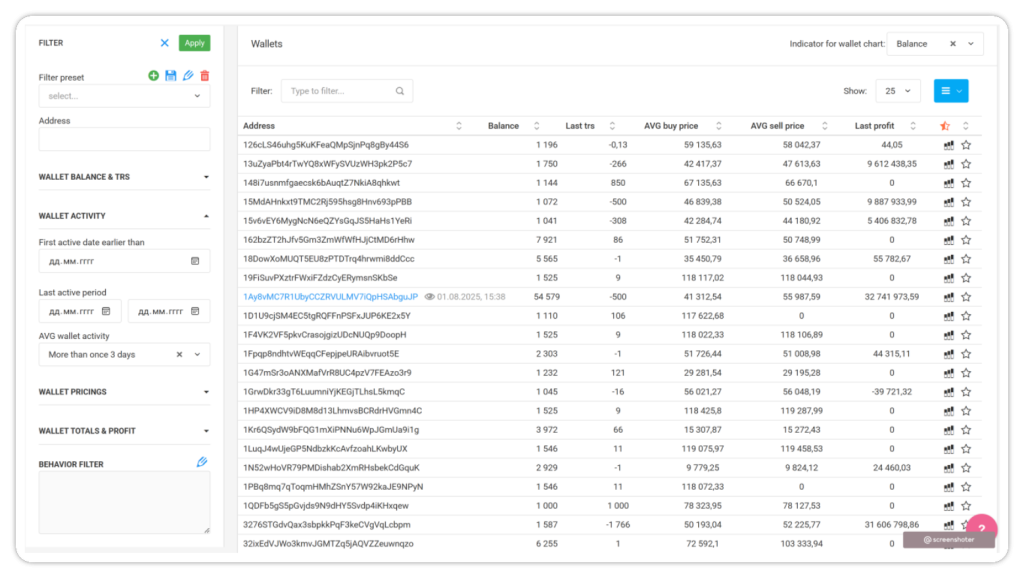
Task: Star the wallet 162bzZT2hJfv5Gm3ZmWfWfHJjCtMD6rHhw as favorite
Action: pos(966,240)
